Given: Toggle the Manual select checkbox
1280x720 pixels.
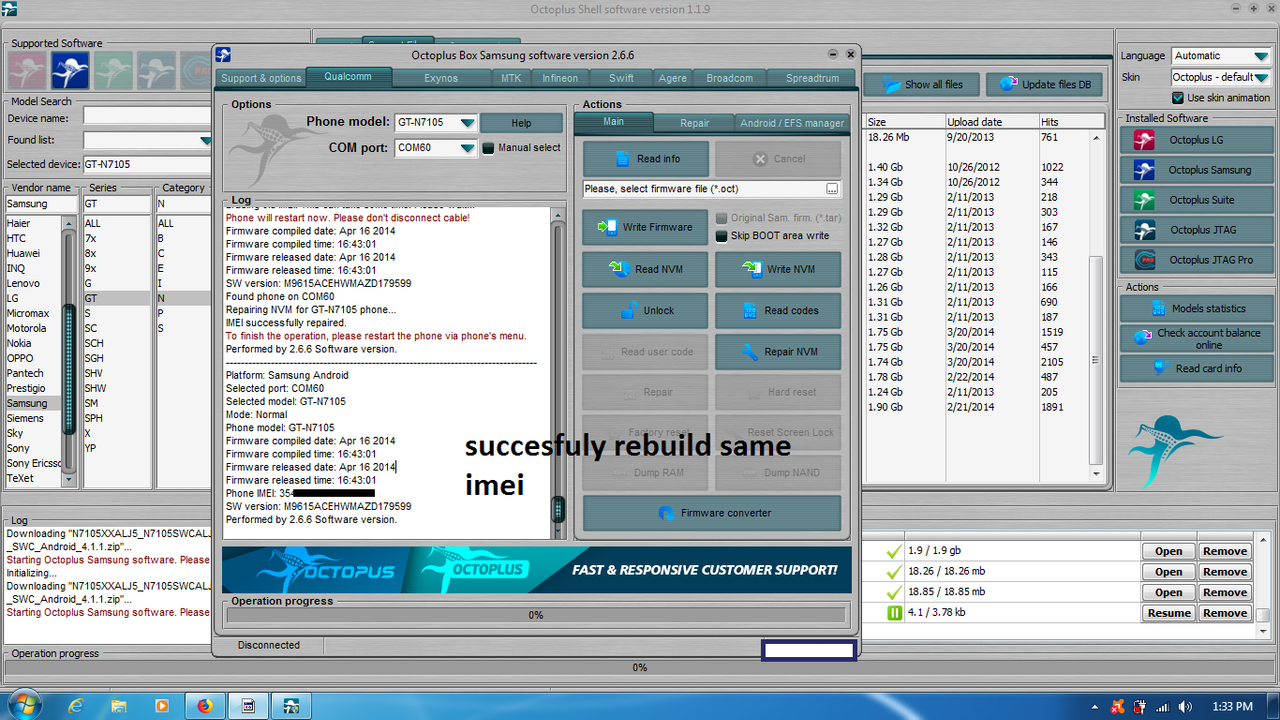Looking at the screenshot, I should (x=489, y=148).
